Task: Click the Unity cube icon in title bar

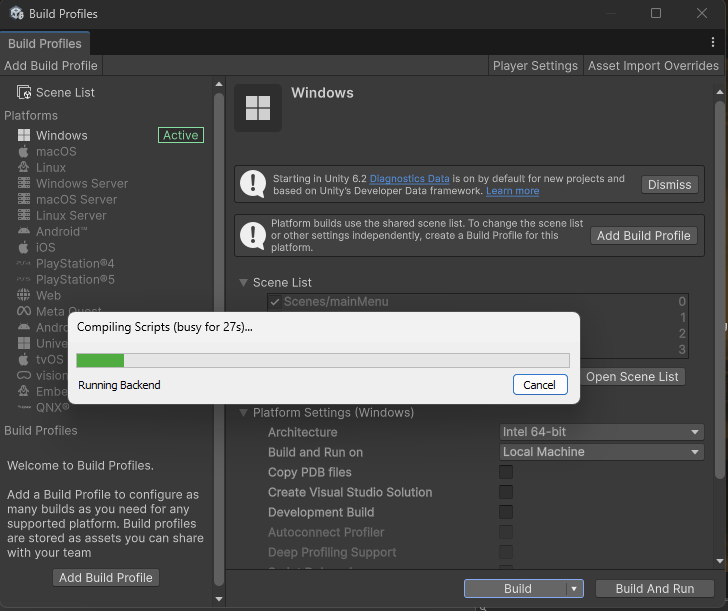Action: pos(17,13)
